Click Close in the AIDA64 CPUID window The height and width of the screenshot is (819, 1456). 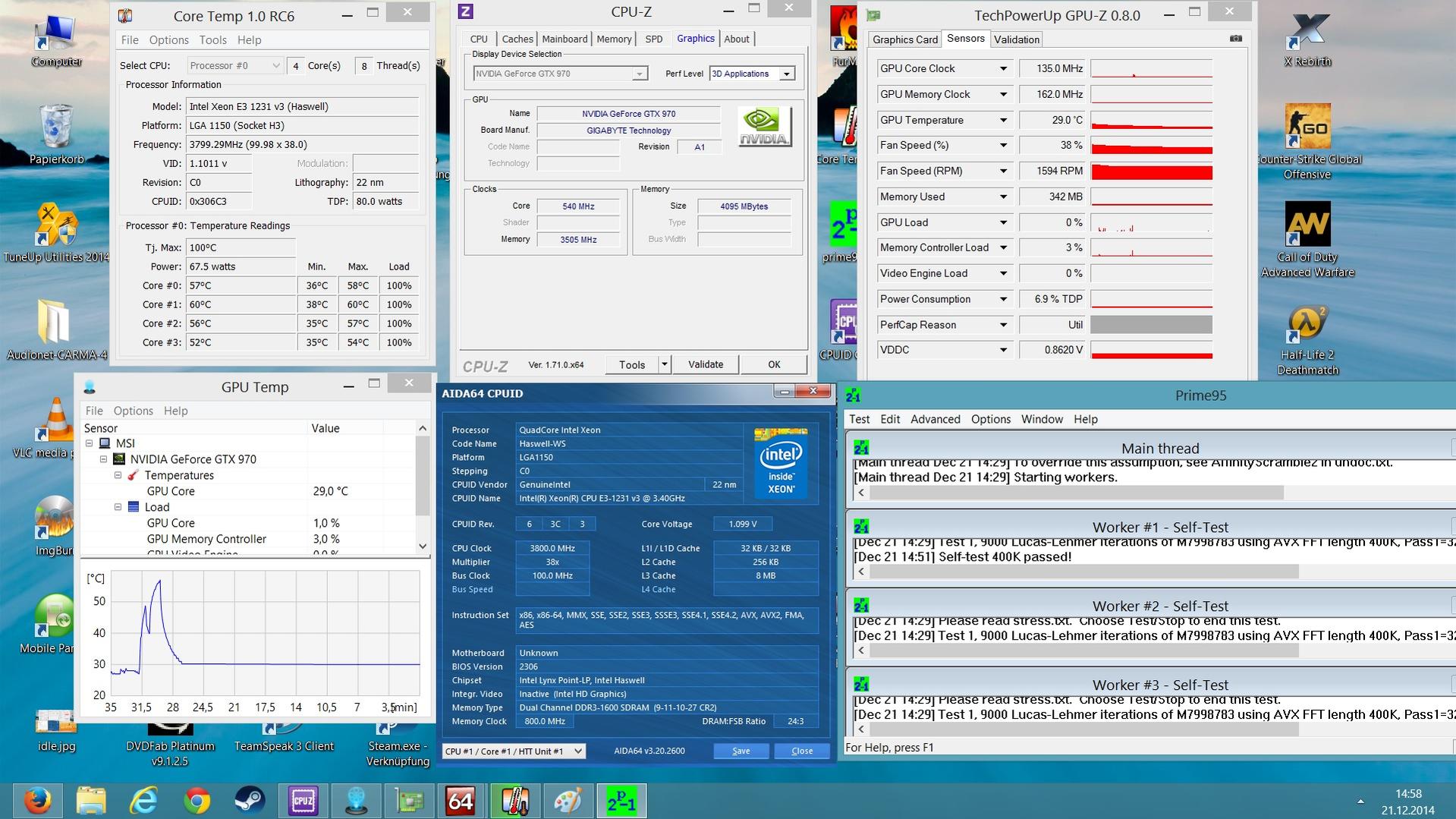[802, 751]
